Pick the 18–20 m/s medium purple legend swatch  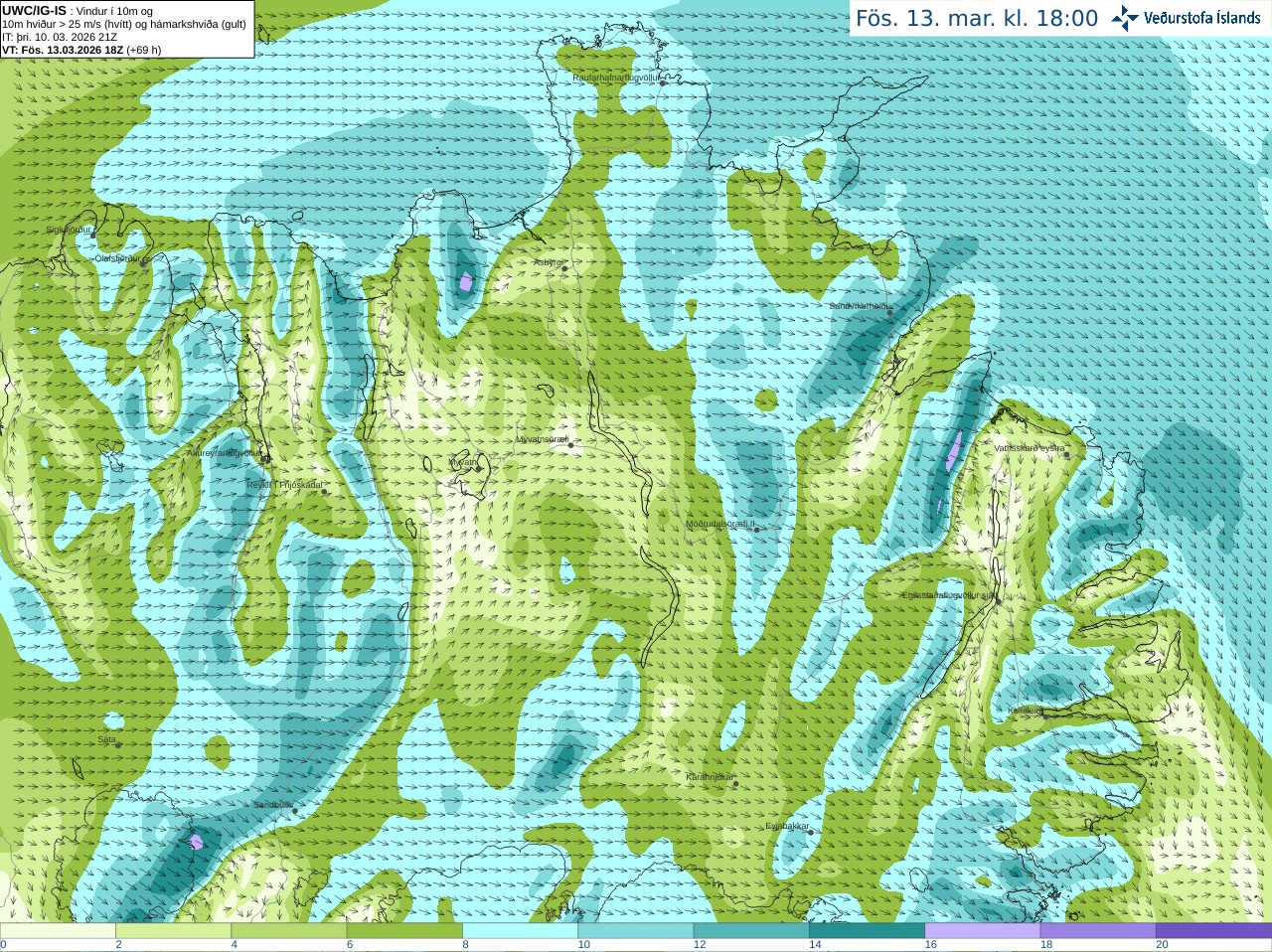[x=1098, y=931]
